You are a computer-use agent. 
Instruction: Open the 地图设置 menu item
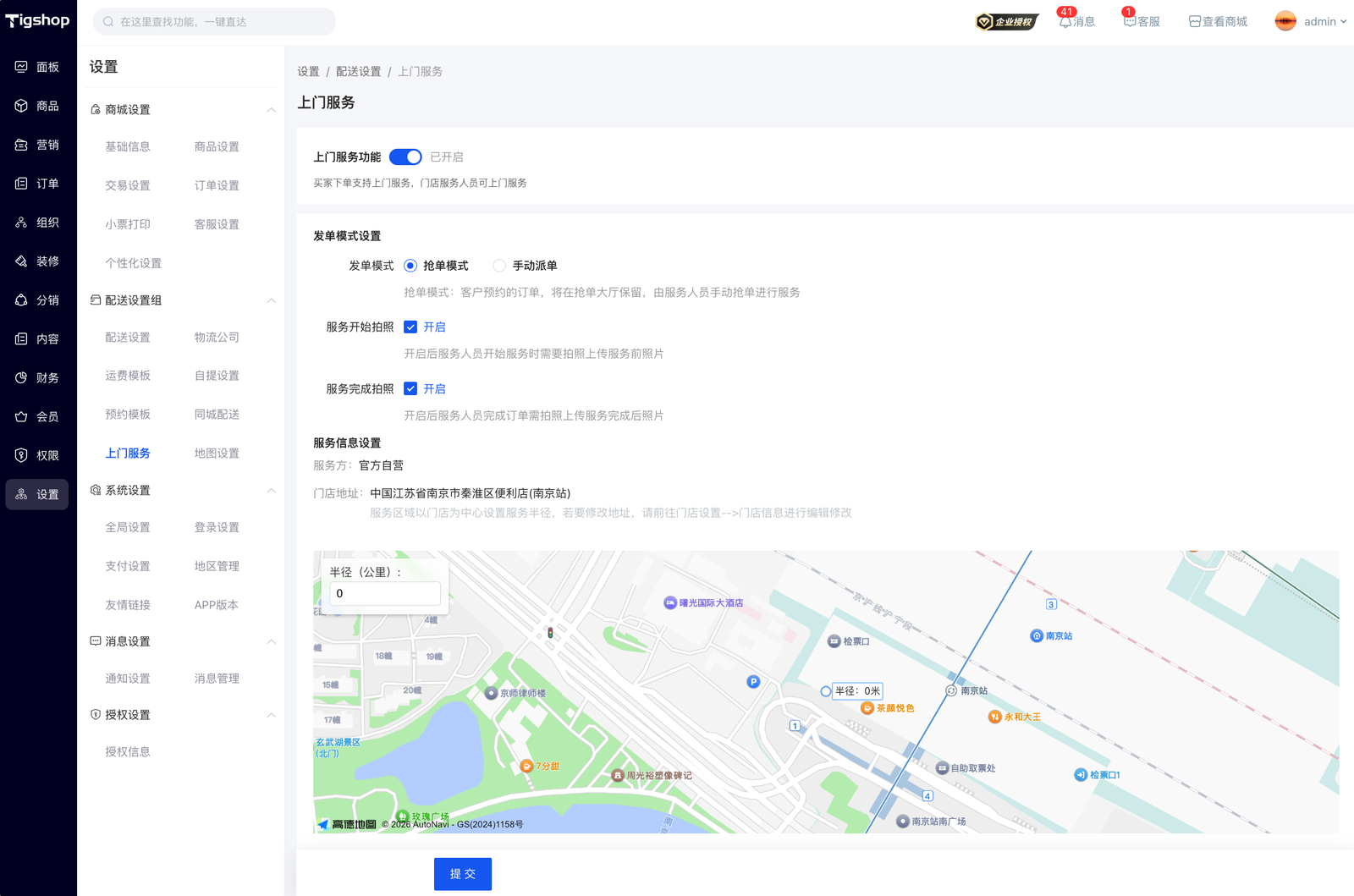[x=217, y=453]
